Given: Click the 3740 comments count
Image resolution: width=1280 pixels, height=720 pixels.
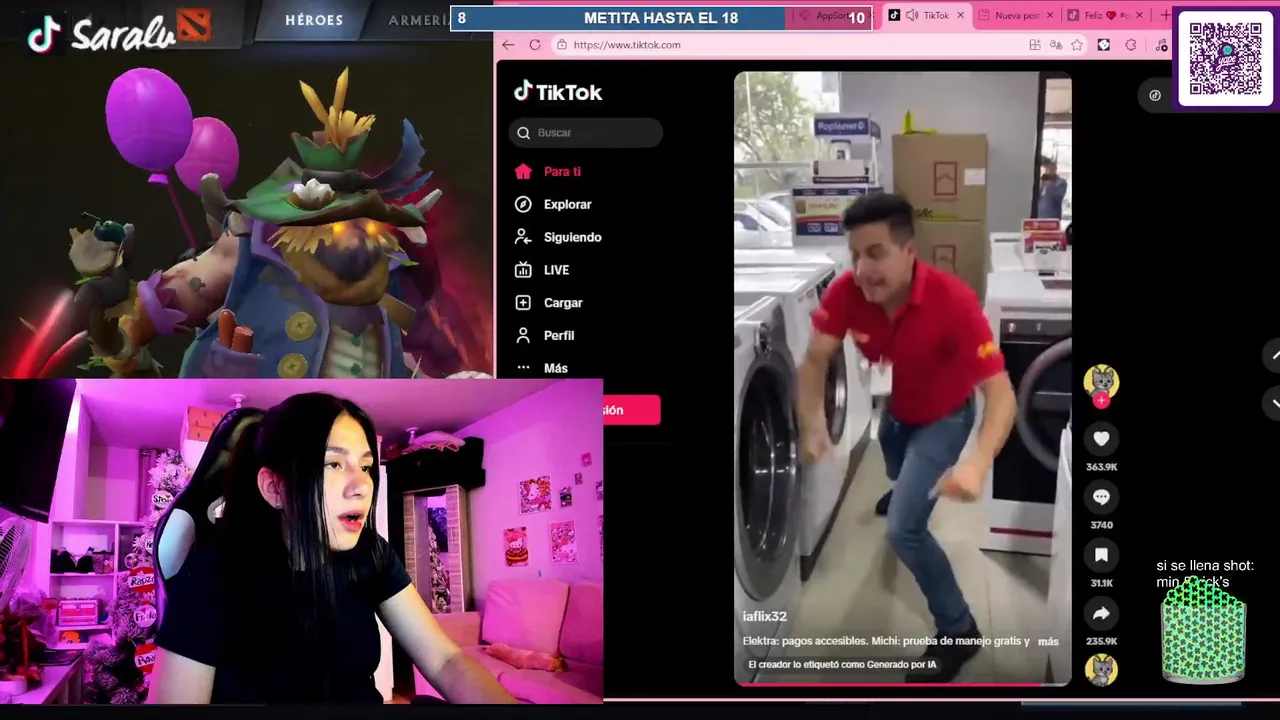Looking at the screenshot, I should click(x=1101, y=525).
